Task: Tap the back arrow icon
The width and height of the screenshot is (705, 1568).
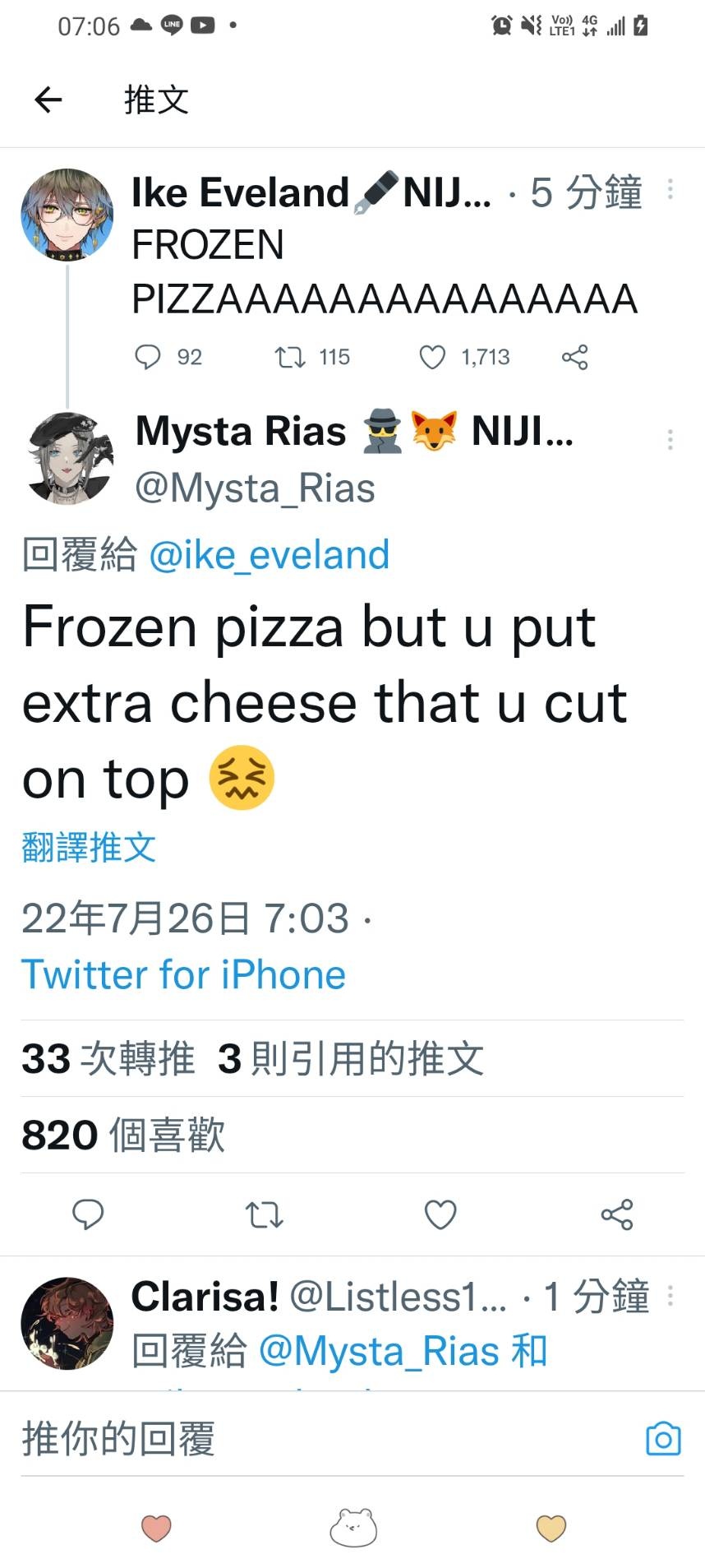Action: click(48, 99)
